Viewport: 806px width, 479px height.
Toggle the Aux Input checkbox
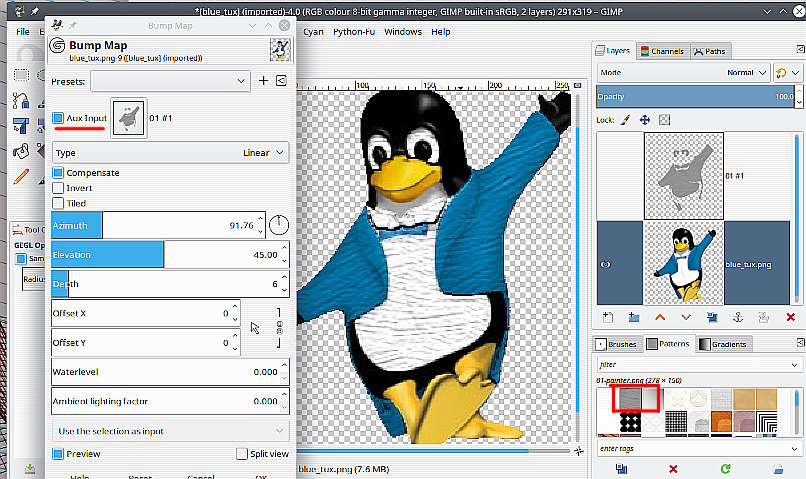(x=58, y=119)
